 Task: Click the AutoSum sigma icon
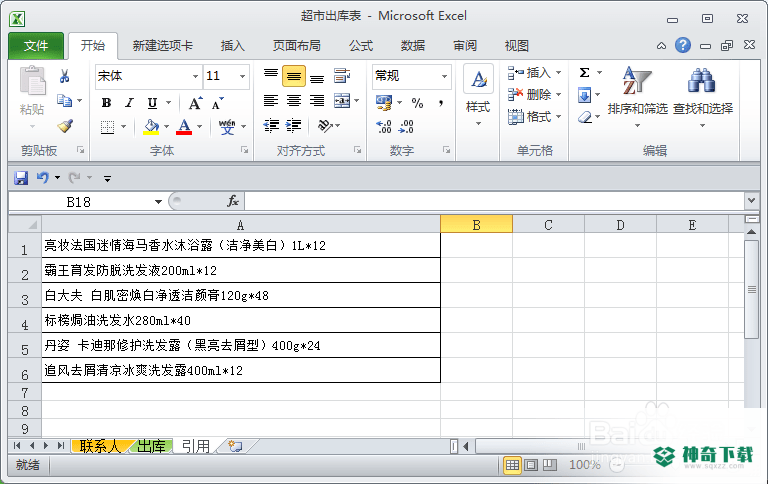584,73
